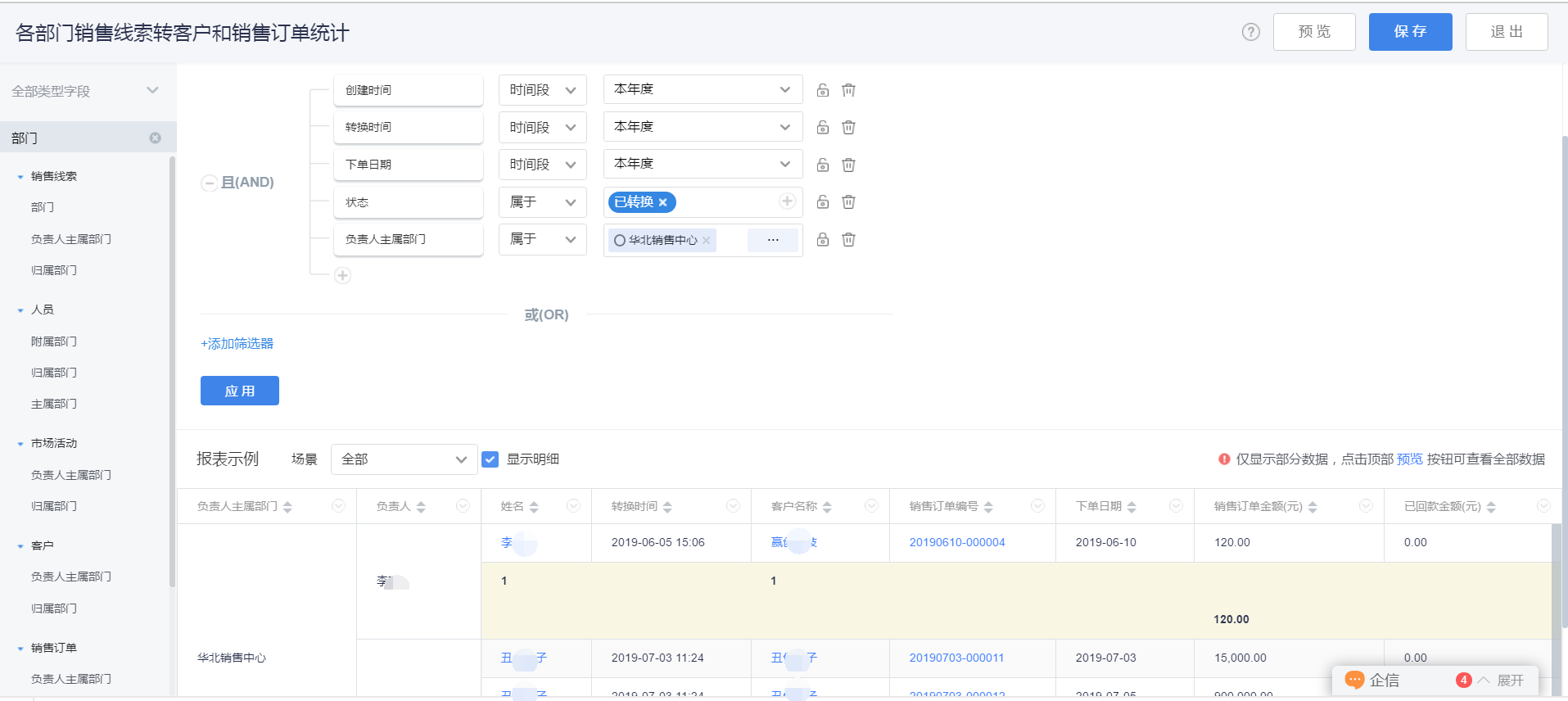
Task: Click the 创建时间 field box
Action: pos(409,90)
